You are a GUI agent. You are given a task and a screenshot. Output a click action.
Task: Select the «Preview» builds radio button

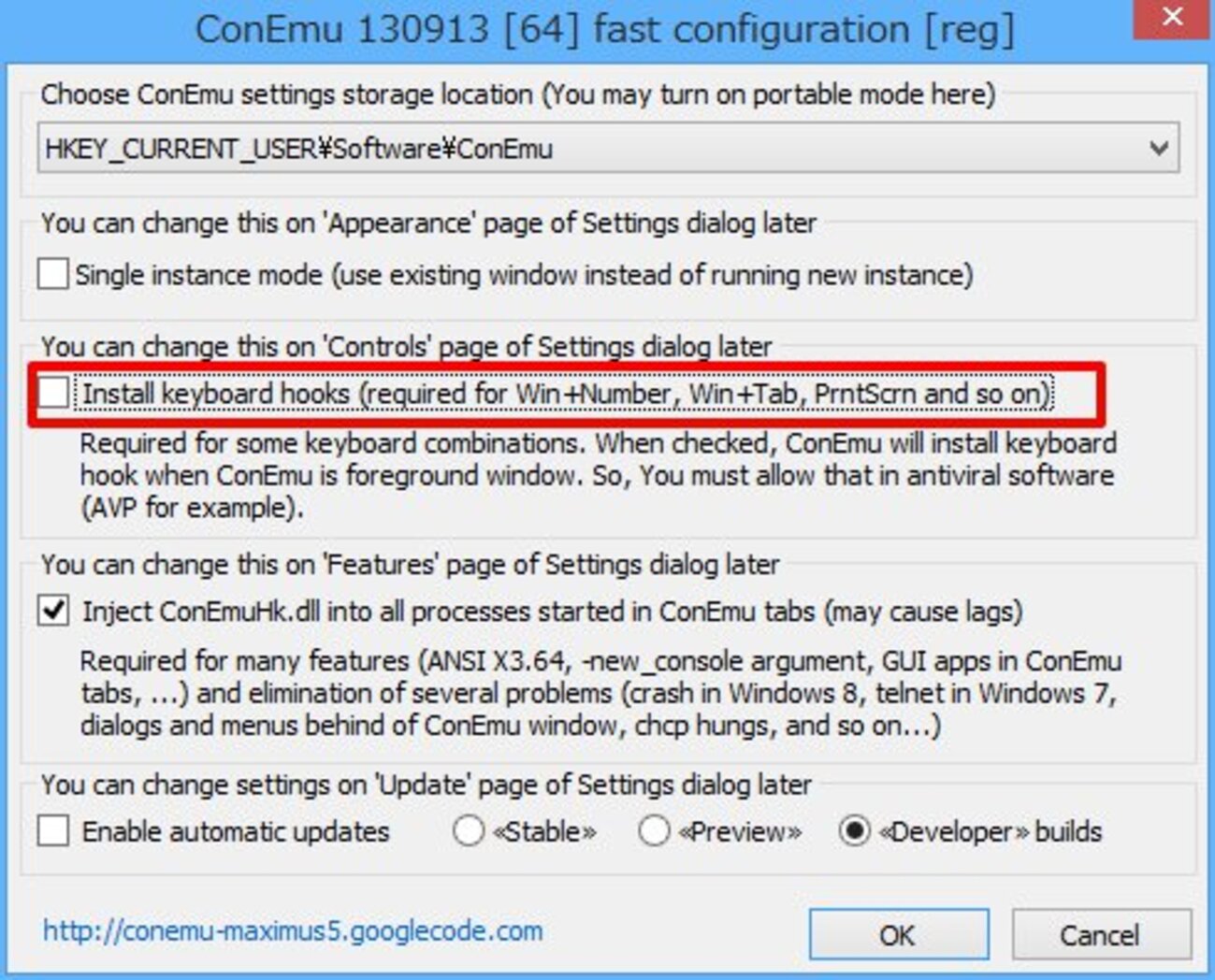pos(654,831)
